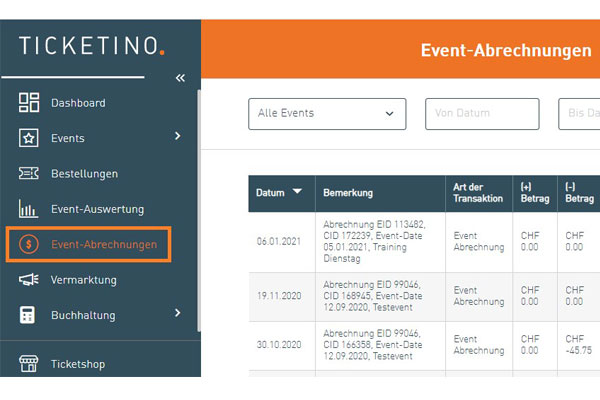Image resolution: width=600 pixels, height=400 pixels.
Task: Focus the Von Datum input field
Action: tap(482, 114)
